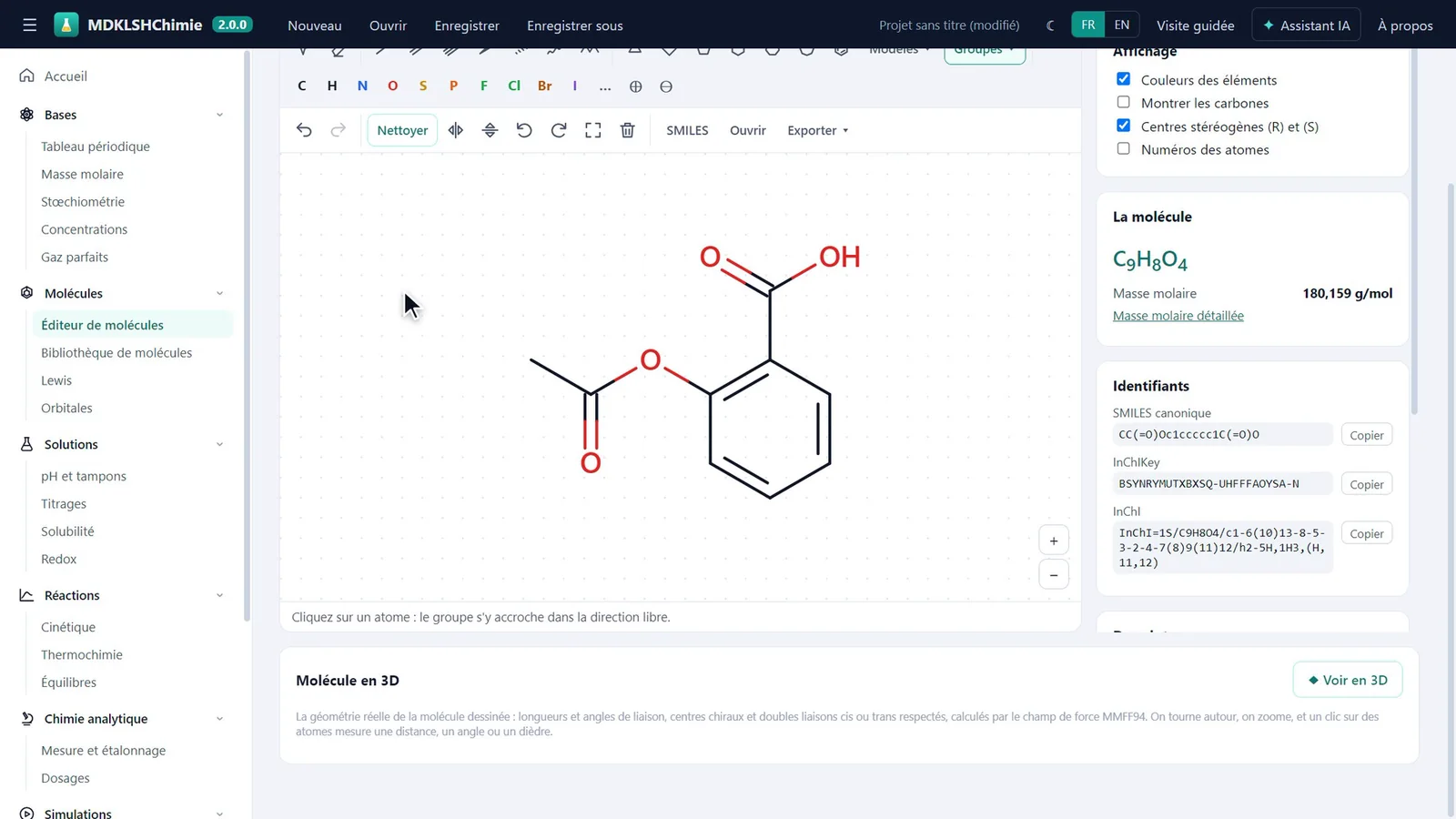The height and width of the screenshot is (819, 1456).
Task: Collapse the Molécules sidebar section
Action: (x=219, y=293)
